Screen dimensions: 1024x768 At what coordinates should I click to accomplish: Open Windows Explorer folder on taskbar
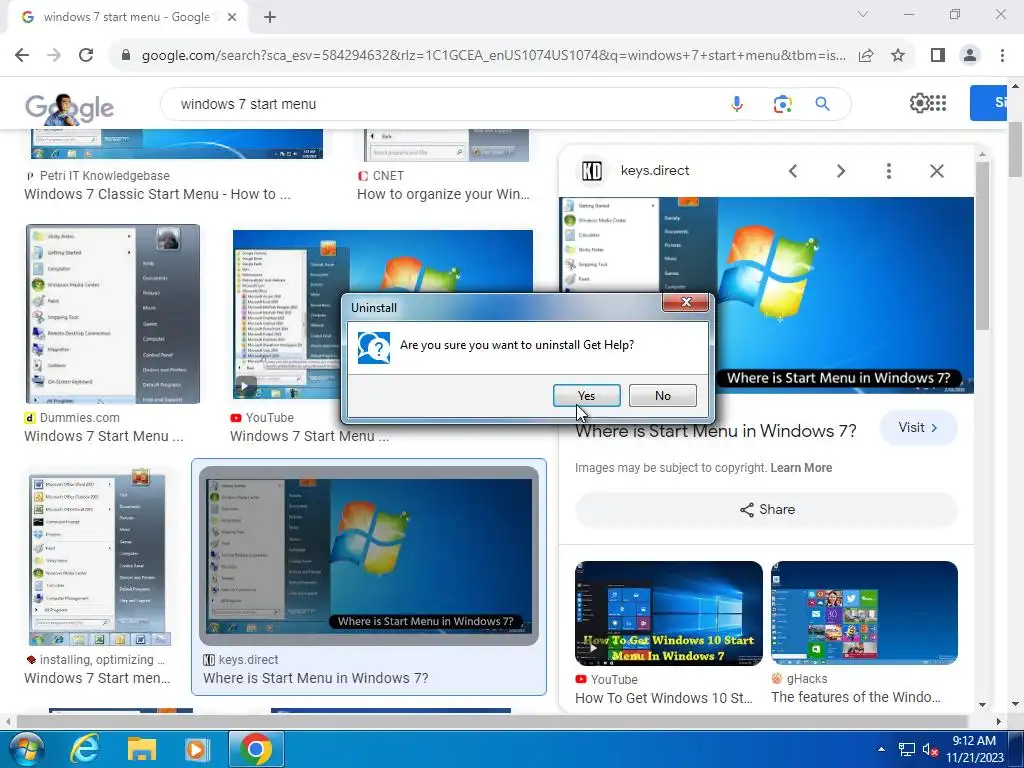tap(141, 749)
